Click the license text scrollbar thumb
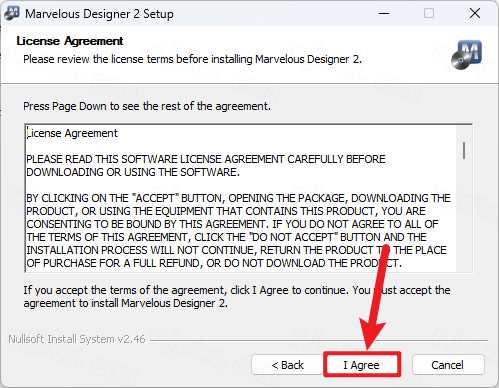 click(x=464, y=150)
